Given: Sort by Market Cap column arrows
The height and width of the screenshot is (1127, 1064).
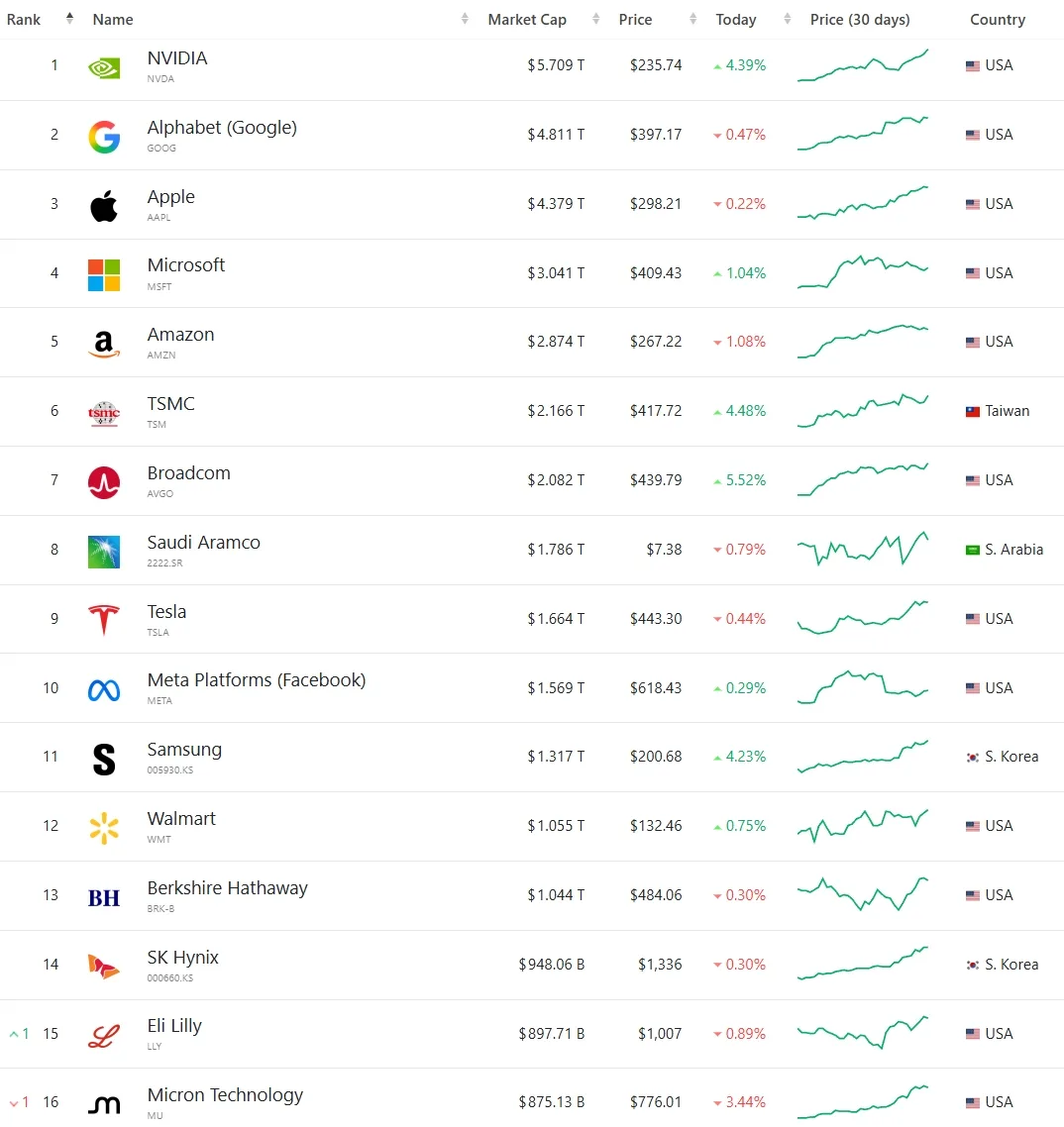Looking at the screenshot, I should 596,19.
